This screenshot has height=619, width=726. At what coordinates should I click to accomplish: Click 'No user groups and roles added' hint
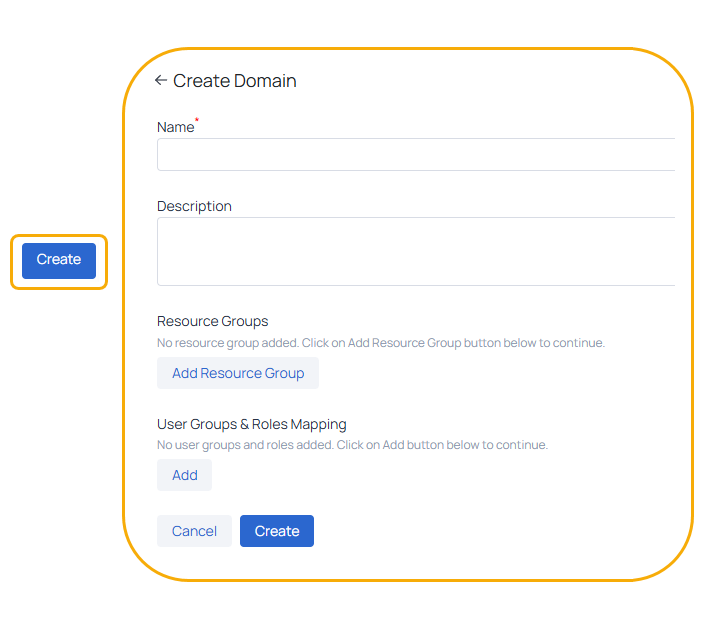[245, 445]
